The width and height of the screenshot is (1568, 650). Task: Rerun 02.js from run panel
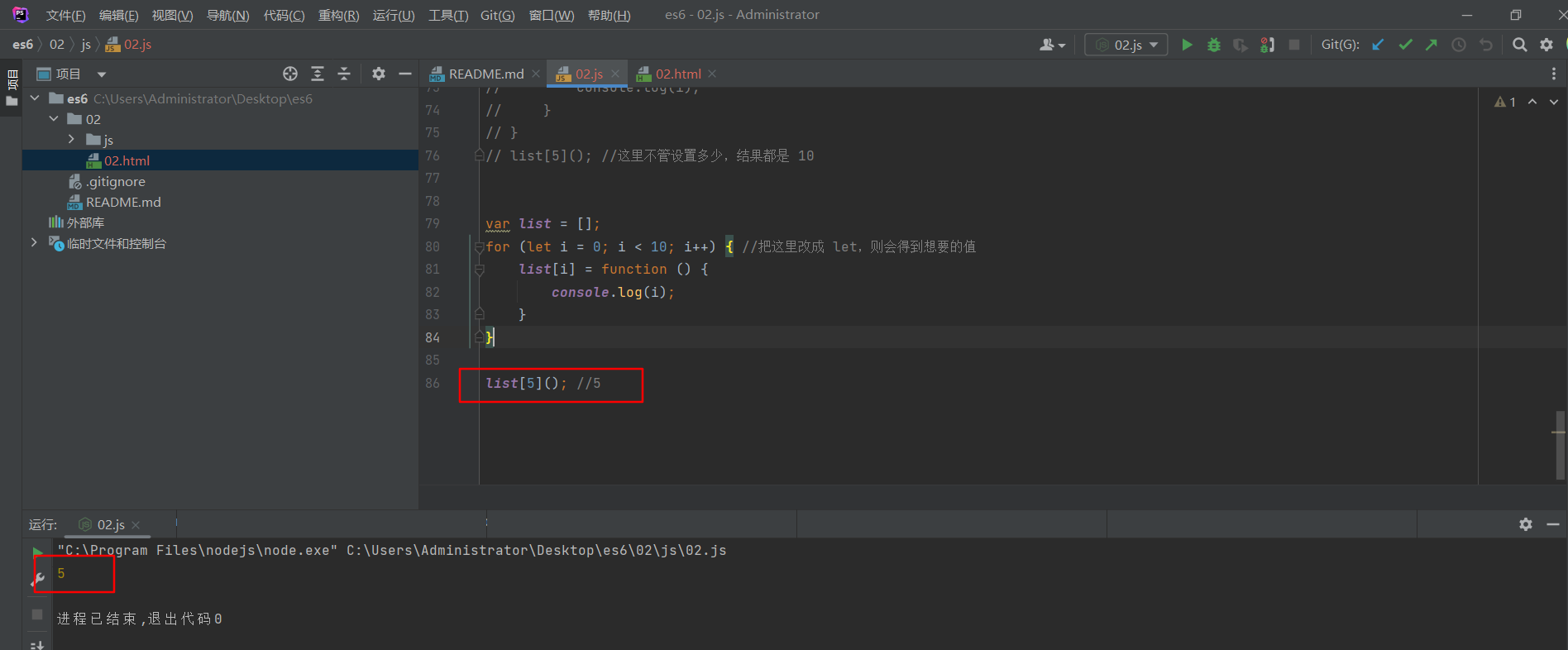(x=37, y=552)
